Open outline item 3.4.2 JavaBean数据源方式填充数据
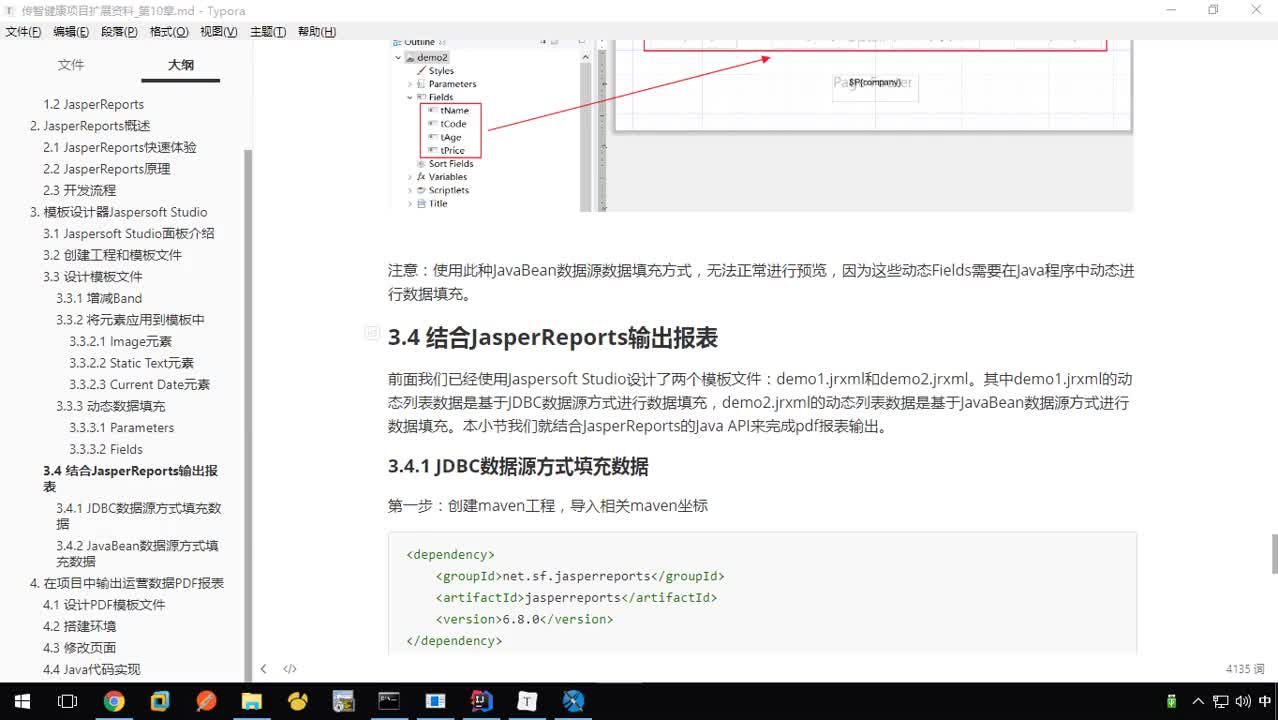The image size is (1278, 720). [x=137, y=554]
